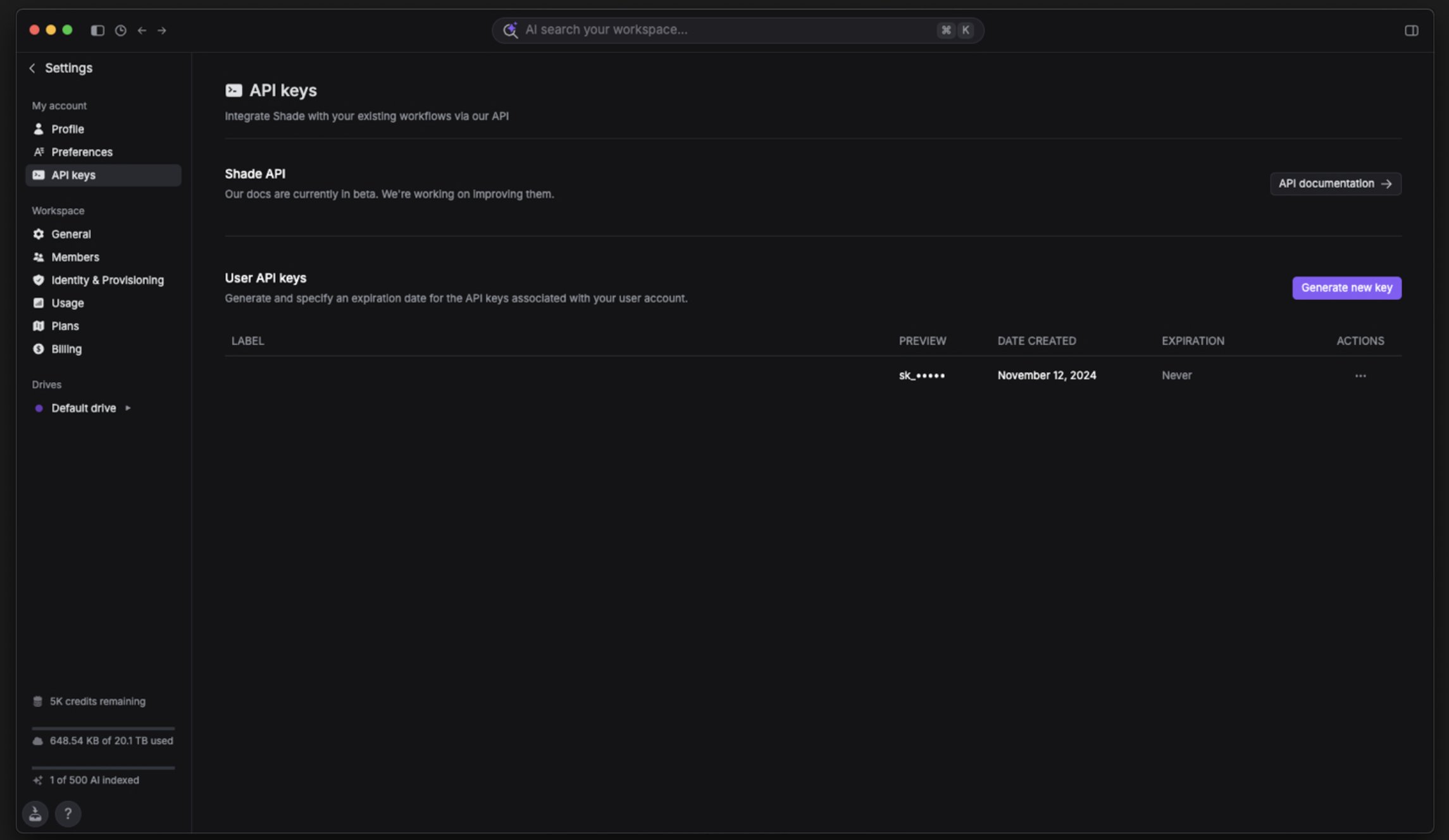Expand the Default drive entry

(x=127, y=408)
